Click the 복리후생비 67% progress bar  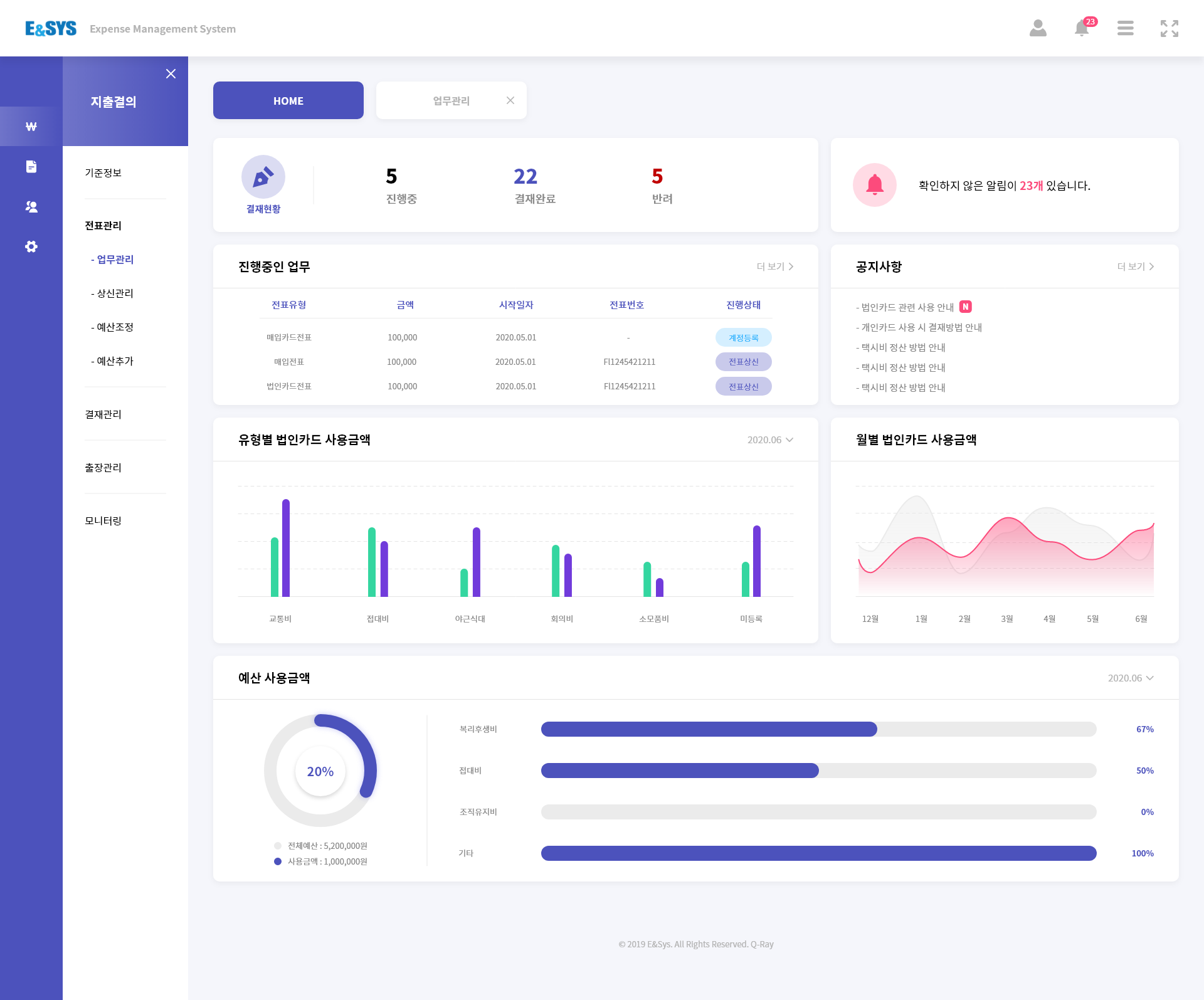pyautogui.click(x=818, y=729)
